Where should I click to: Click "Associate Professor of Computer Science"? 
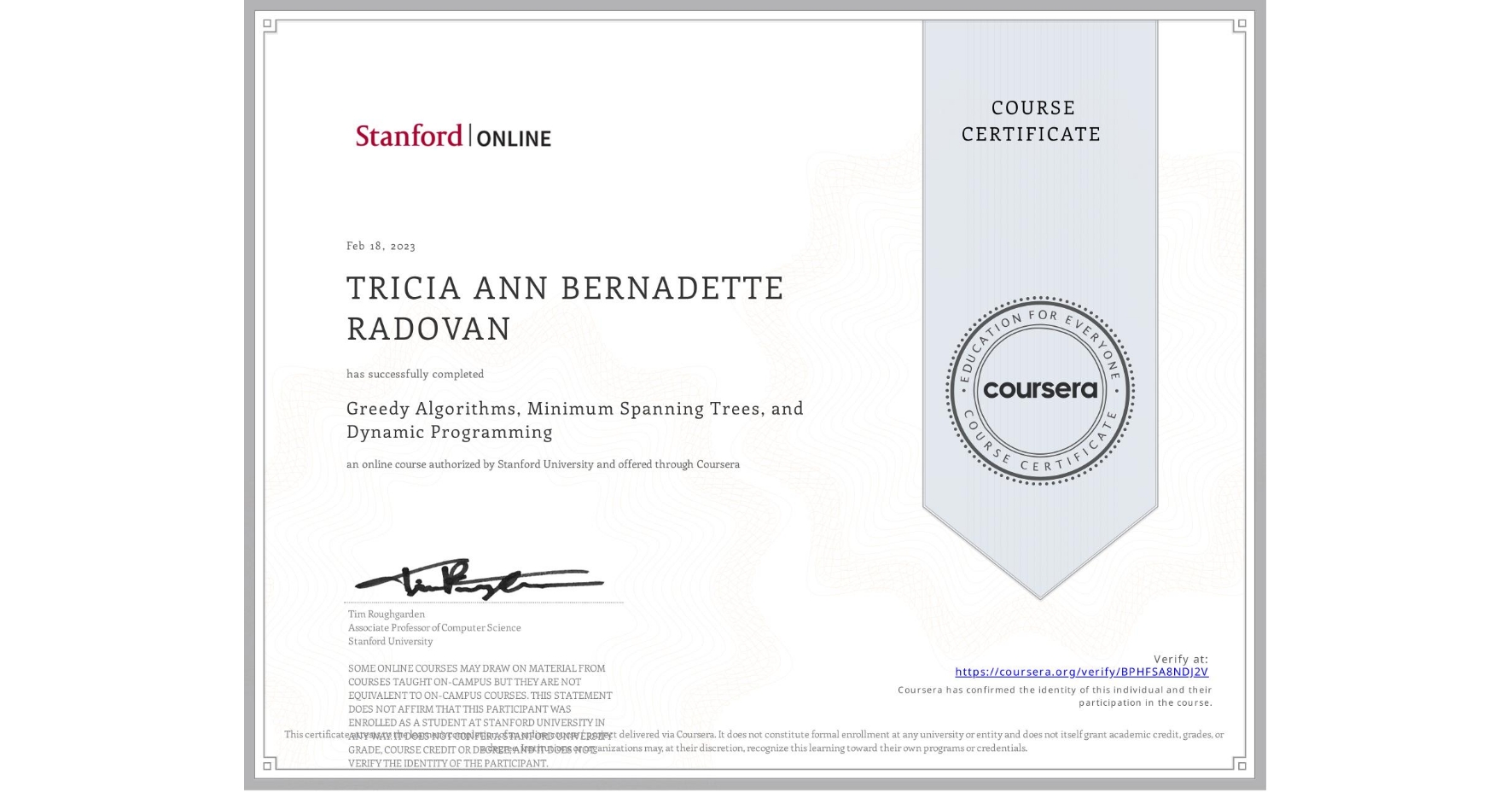434,627
